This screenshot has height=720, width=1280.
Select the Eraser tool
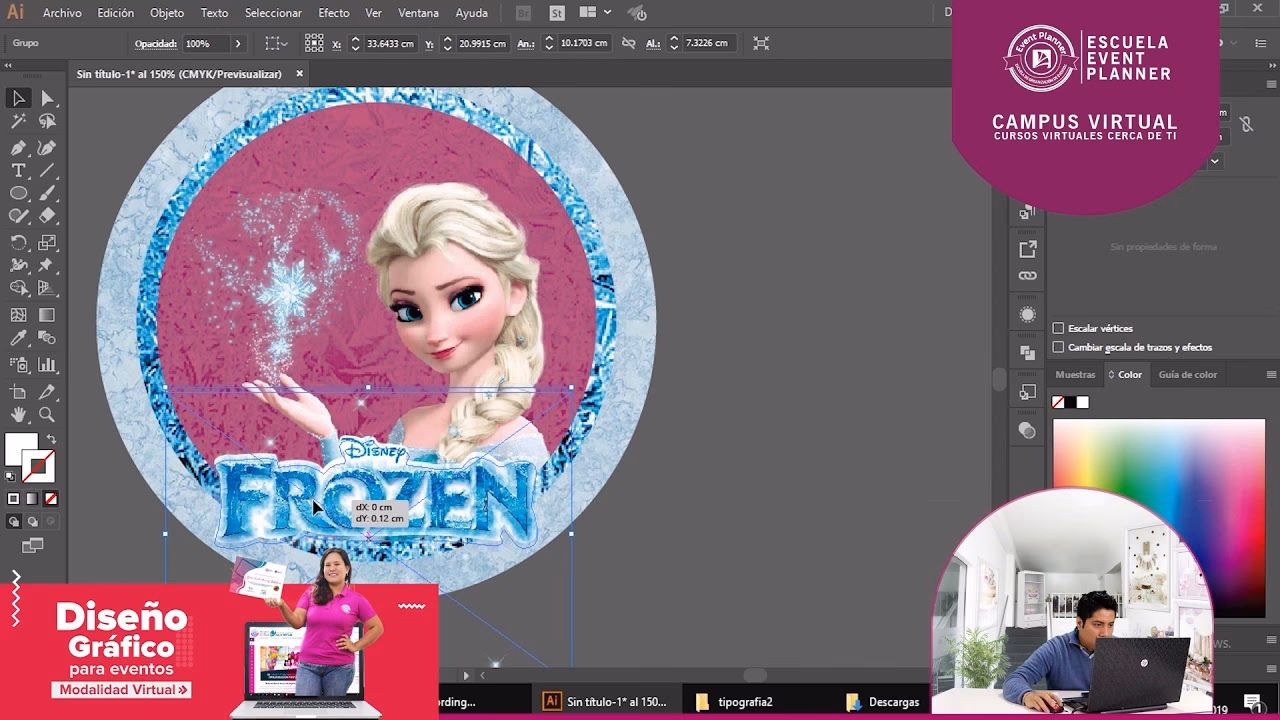(47, 216)
